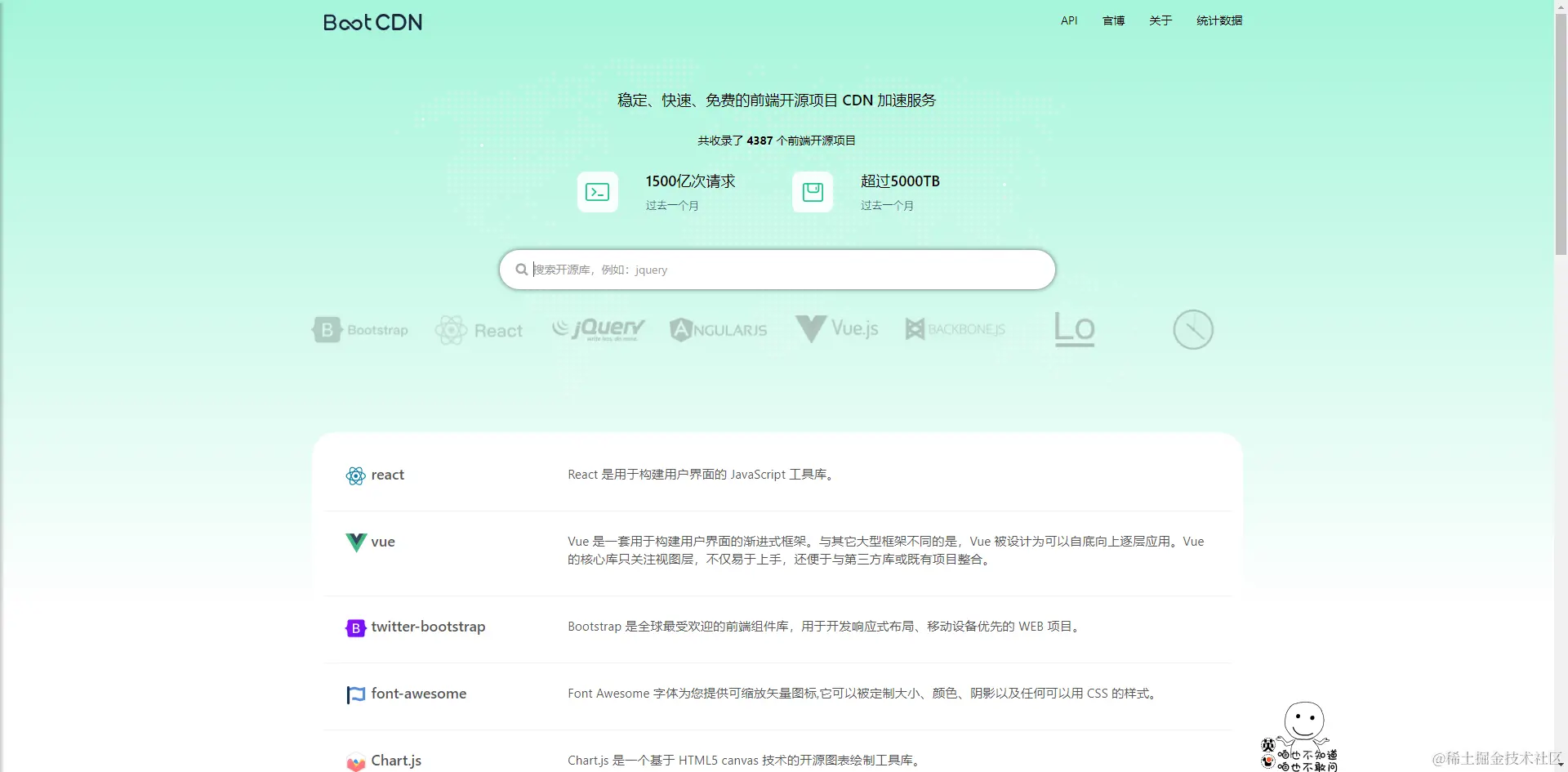This screenshot has width=1568, height=772.
Task: Click the react atom icon in the list
Action: [x=355, y=475]
